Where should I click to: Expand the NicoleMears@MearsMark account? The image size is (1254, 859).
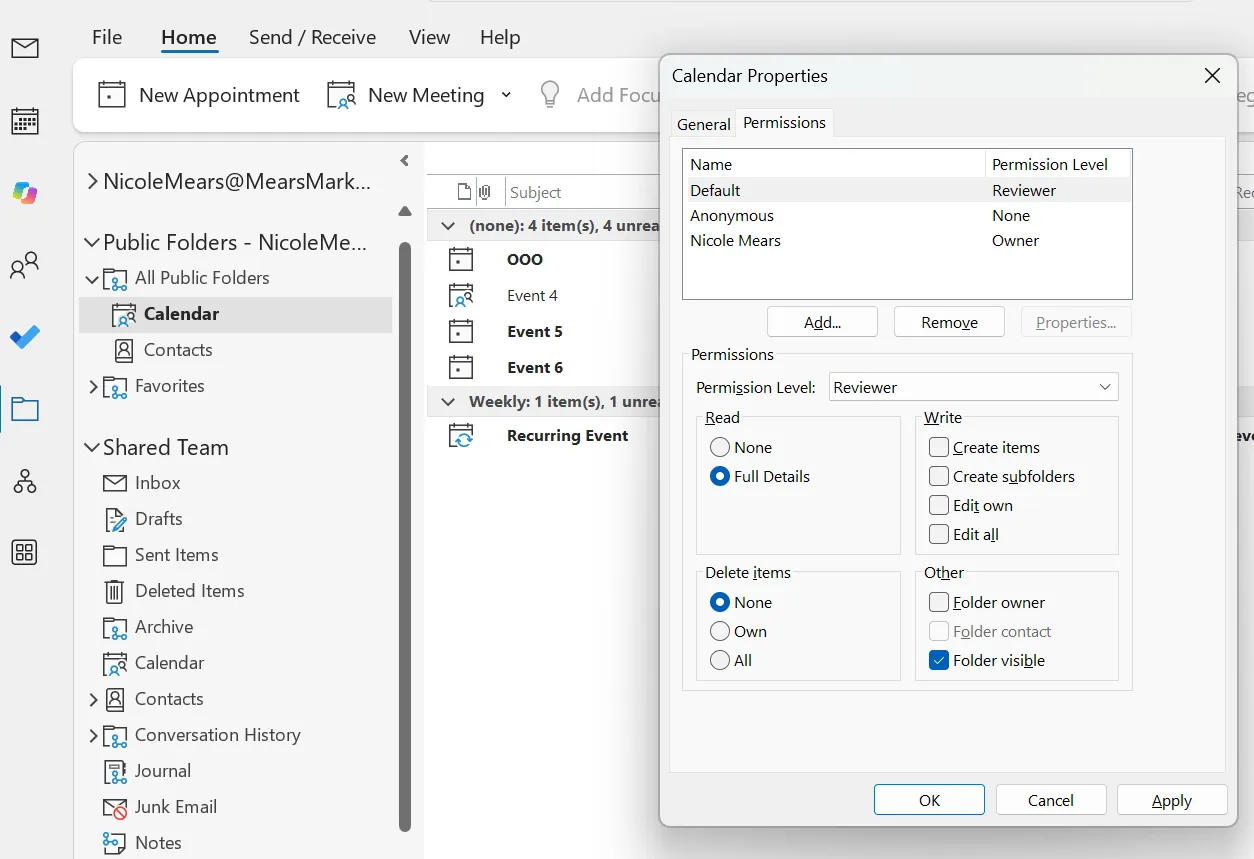coord(92,182)
